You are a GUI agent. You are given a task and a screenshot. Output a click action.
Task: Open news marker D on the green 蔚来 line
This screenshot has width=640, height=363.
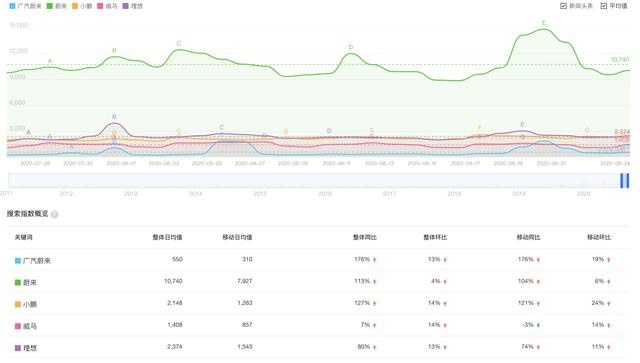click(351, 47)
